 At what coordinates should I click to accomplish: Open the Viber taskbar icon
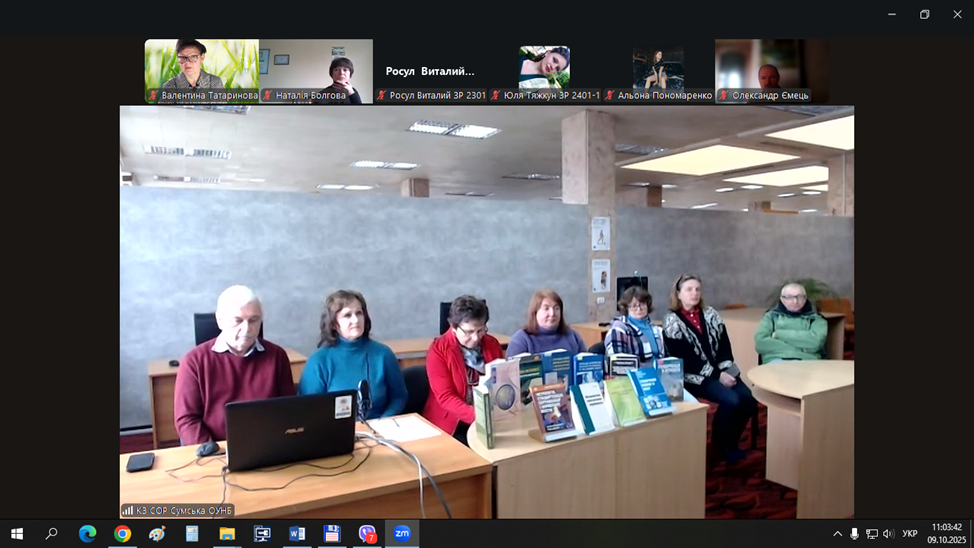367,534
